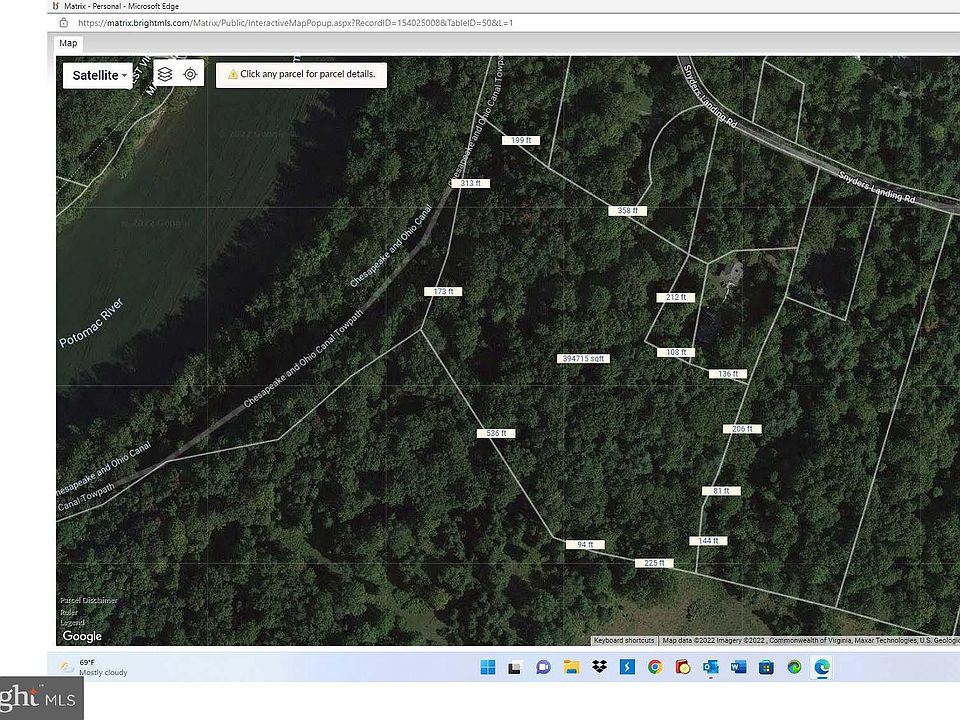The image size is (960, 720).
Task: Open the Windows Start menu
Action: 488,667
